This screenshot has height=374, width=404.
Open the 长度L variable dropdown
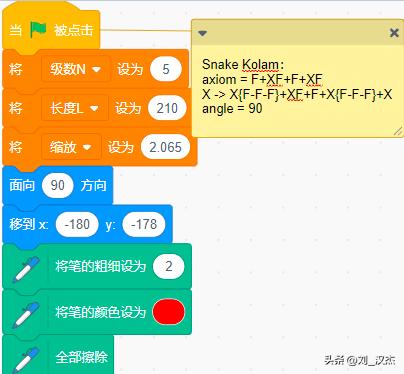pos(75,108)
